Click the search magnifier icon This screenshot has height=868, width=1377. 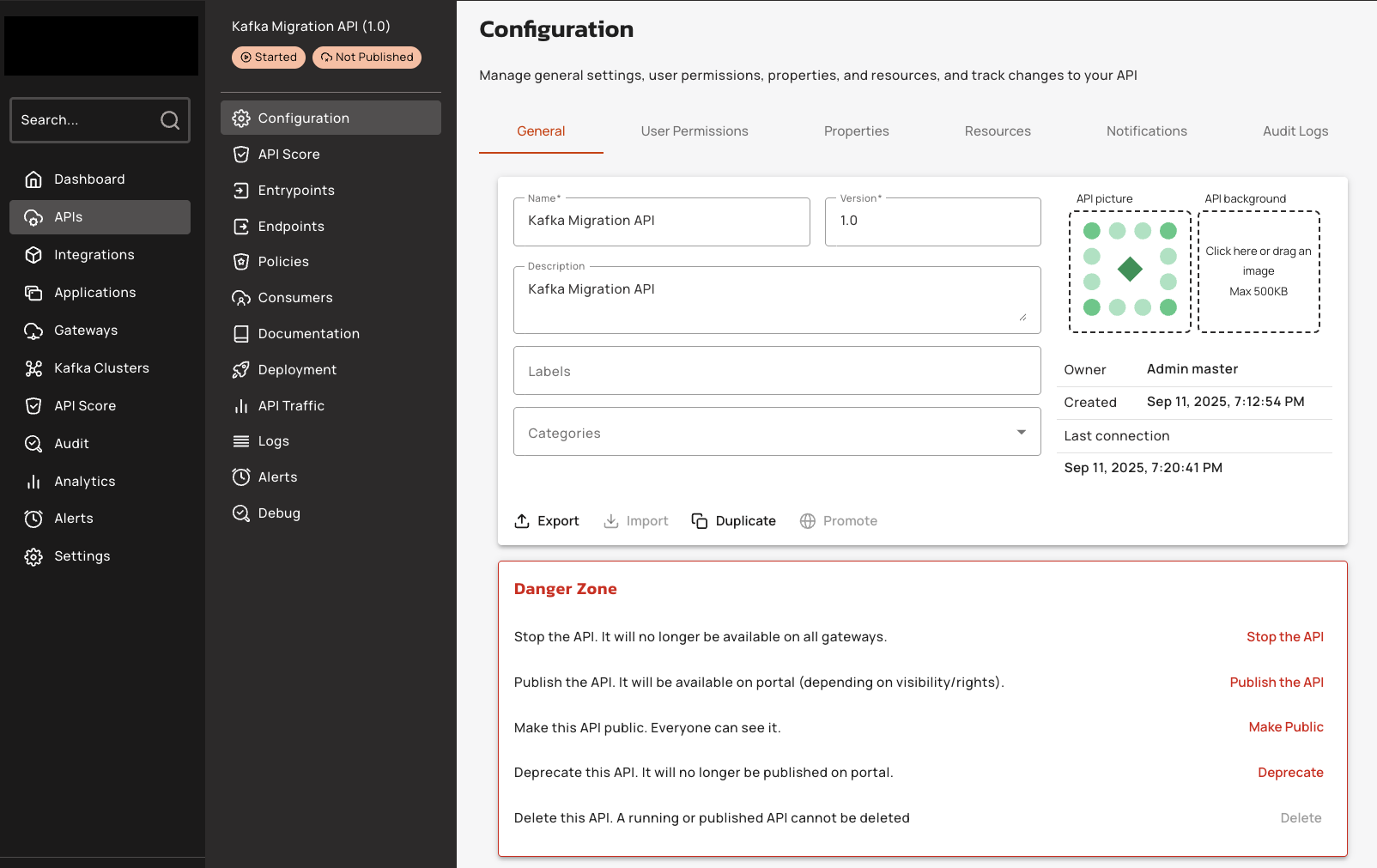[170, 120]
